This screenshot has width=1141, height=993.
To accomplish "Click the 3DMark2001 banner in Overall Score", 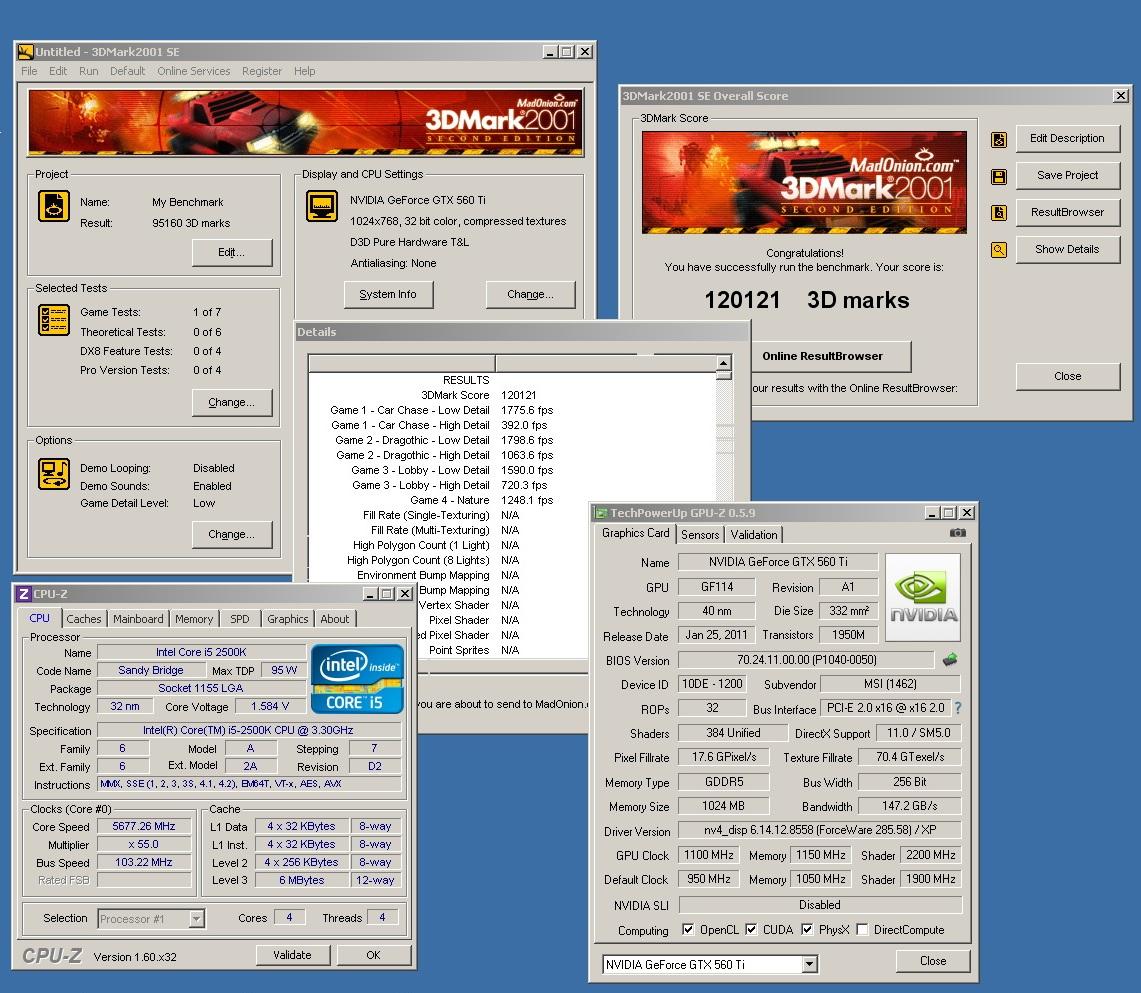I will [x=804, y=183].
